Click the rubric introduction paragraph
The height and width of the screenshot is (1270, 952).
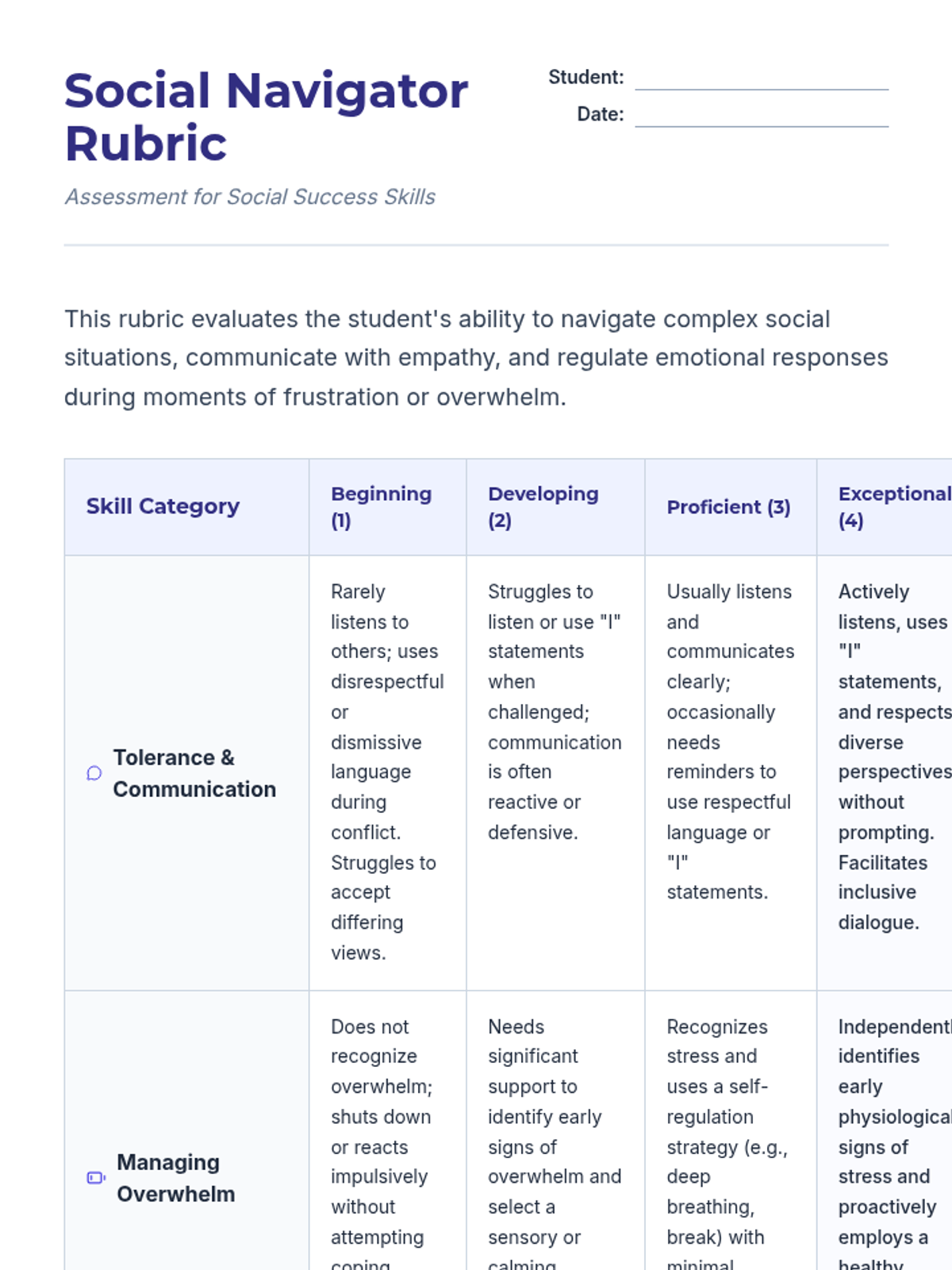(476, 358)
